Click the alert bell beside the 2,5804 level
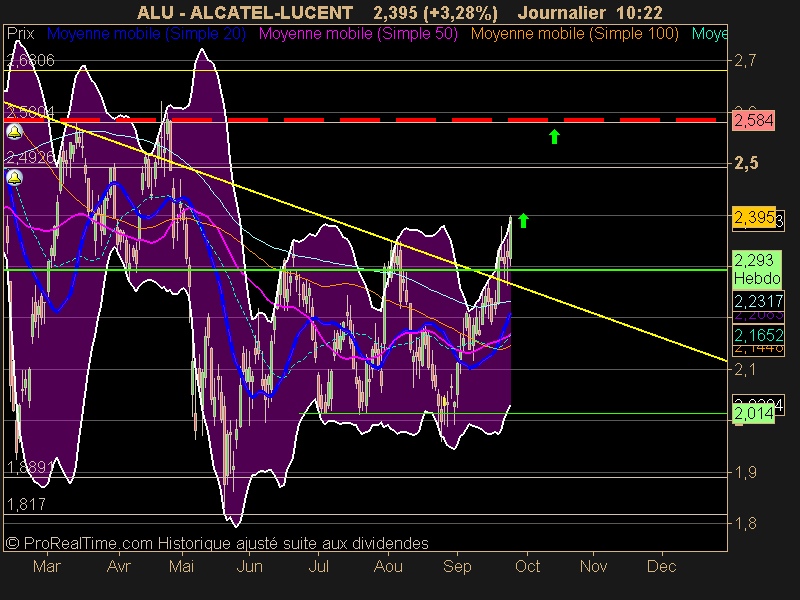Screen dimensions: 800x600 pyautogui.click(x=14, y=132)
